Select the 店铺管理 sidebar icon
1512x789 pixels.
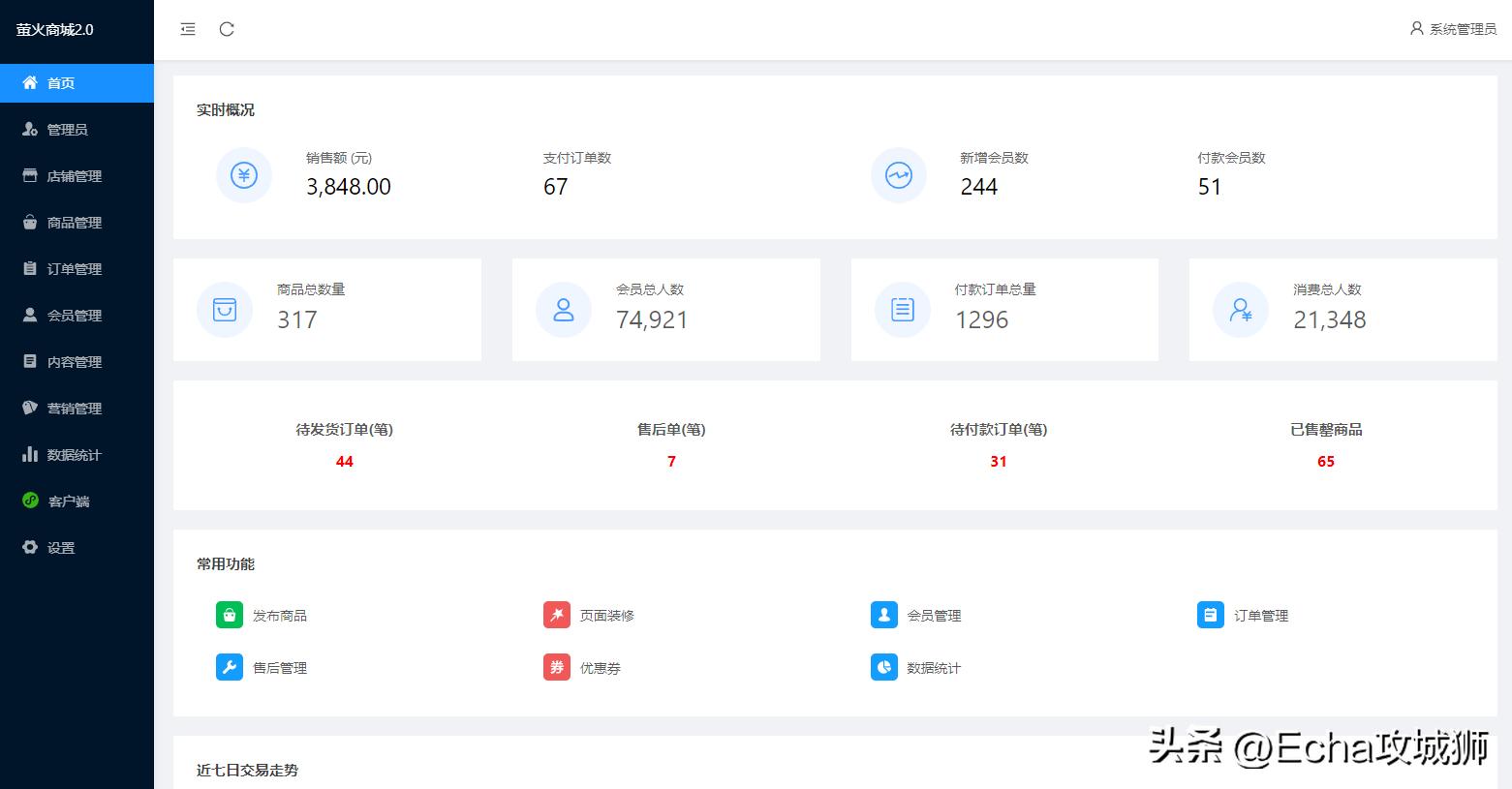click(30, 175)
